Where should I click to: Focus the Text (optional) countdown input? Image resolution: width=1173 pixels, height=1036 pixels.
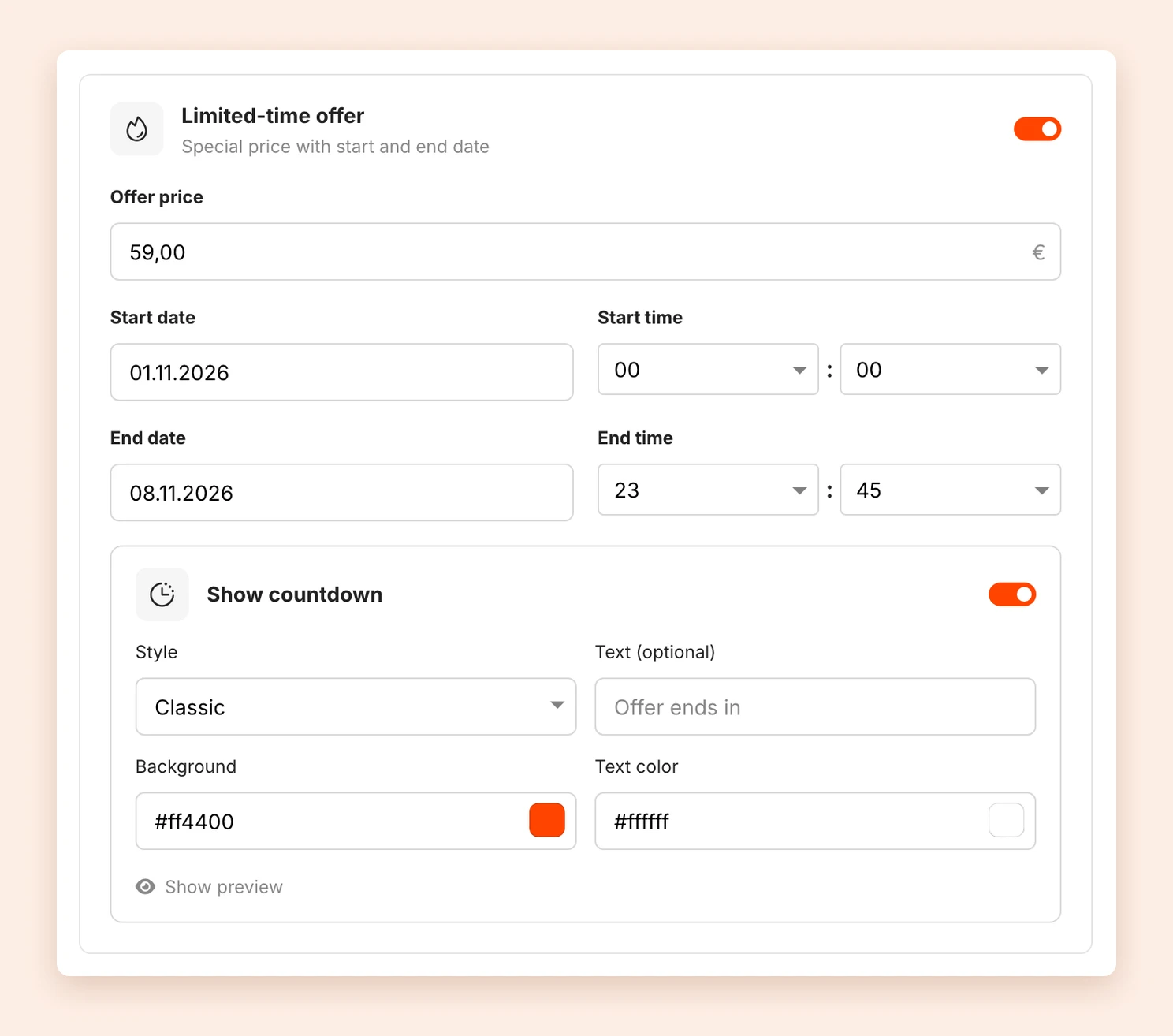815,706
